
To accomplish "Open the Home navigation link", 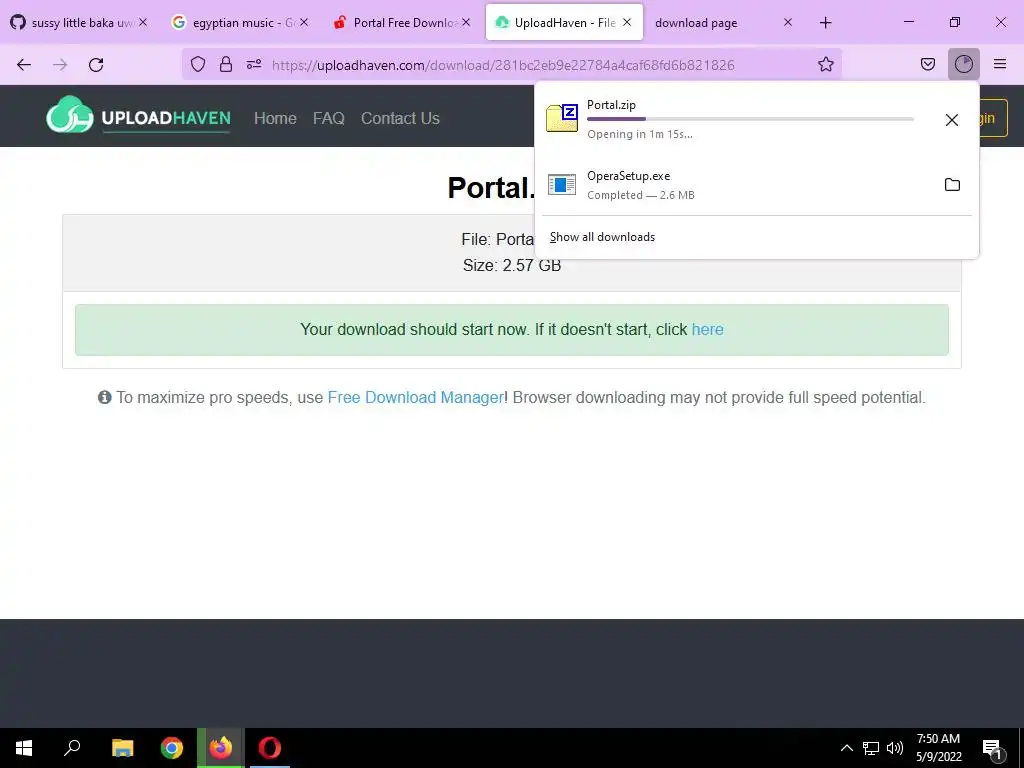I will 275,118.
